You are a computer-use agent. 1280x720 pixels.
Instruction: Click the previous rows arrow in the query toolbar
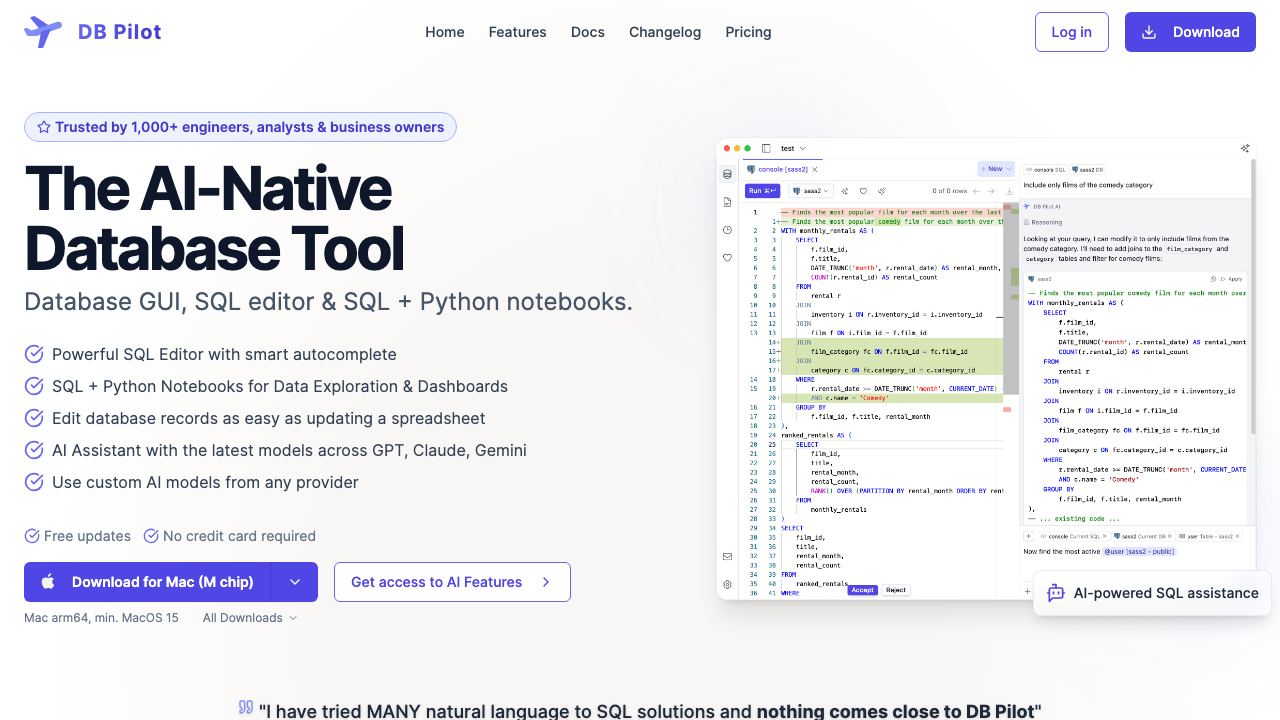click(x=977, y=191)
